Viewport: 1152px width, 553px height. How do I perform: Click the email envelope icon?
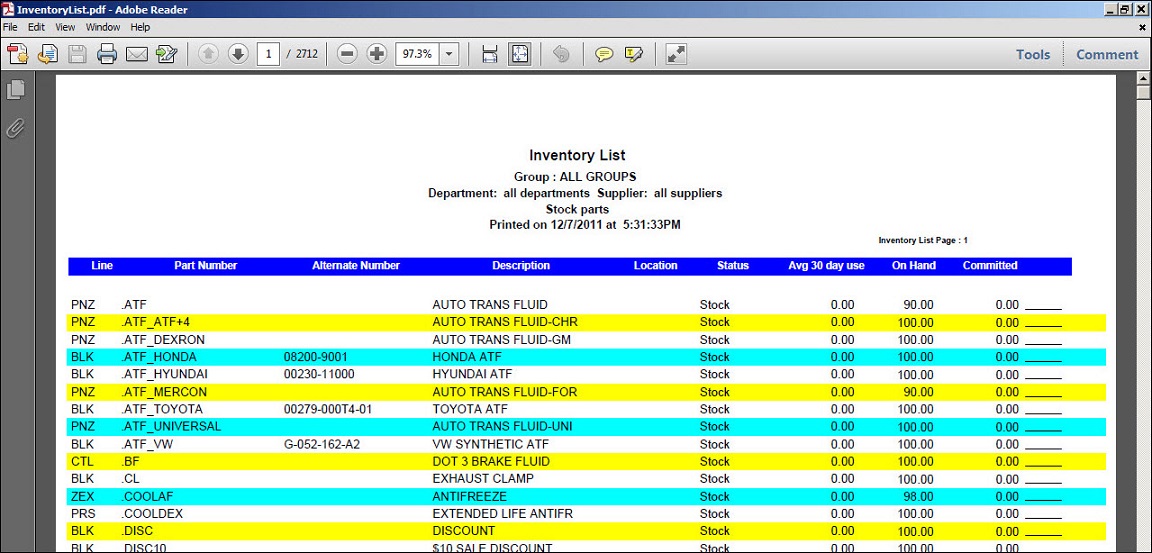pyautogui.click(x=137, y=54)
